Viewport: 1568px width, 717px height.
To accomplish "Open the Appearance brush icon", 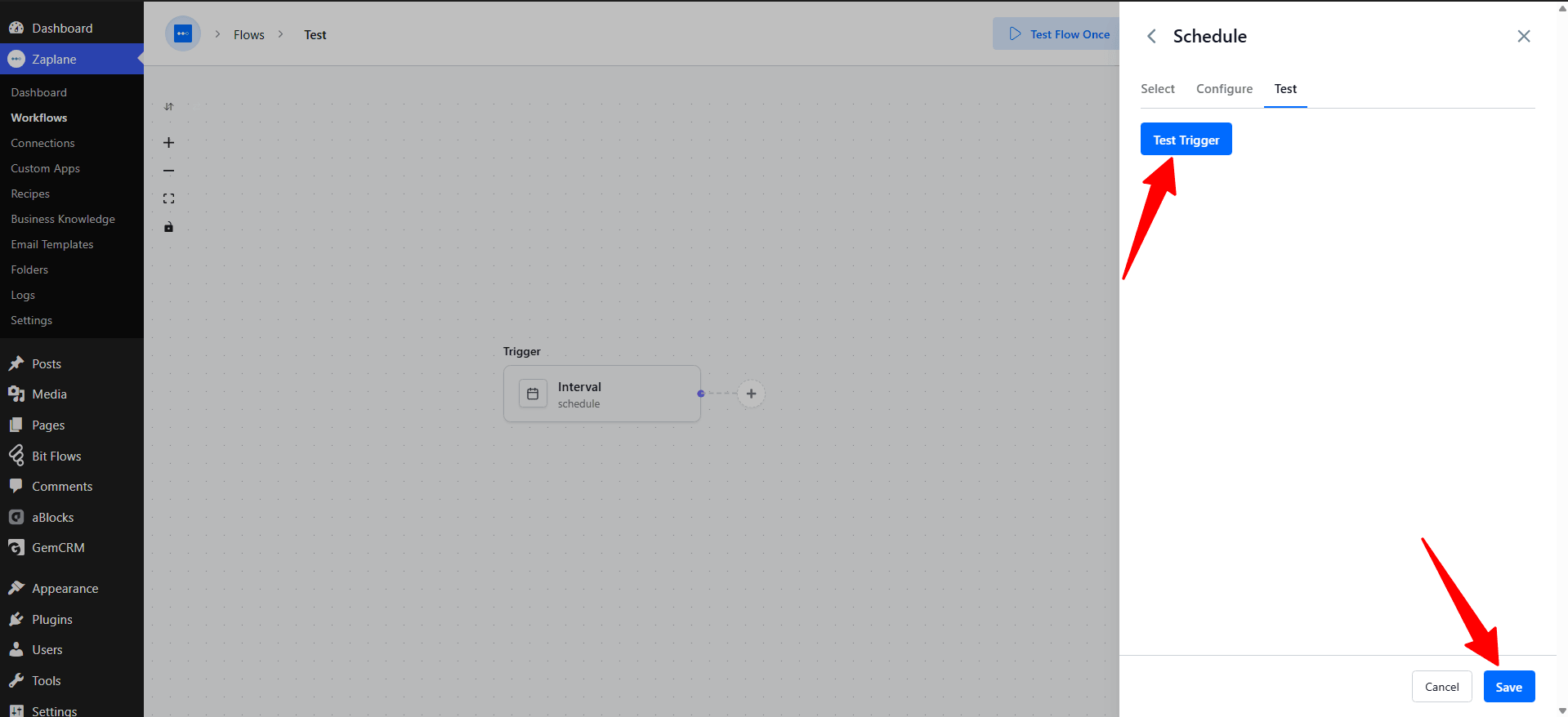I will [x=16, y=588].
